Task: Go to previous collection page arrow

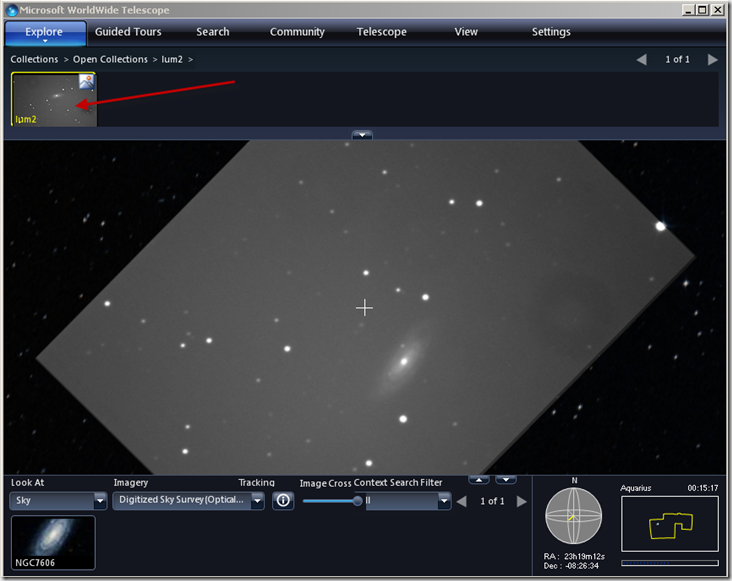Action: point(642,59)
